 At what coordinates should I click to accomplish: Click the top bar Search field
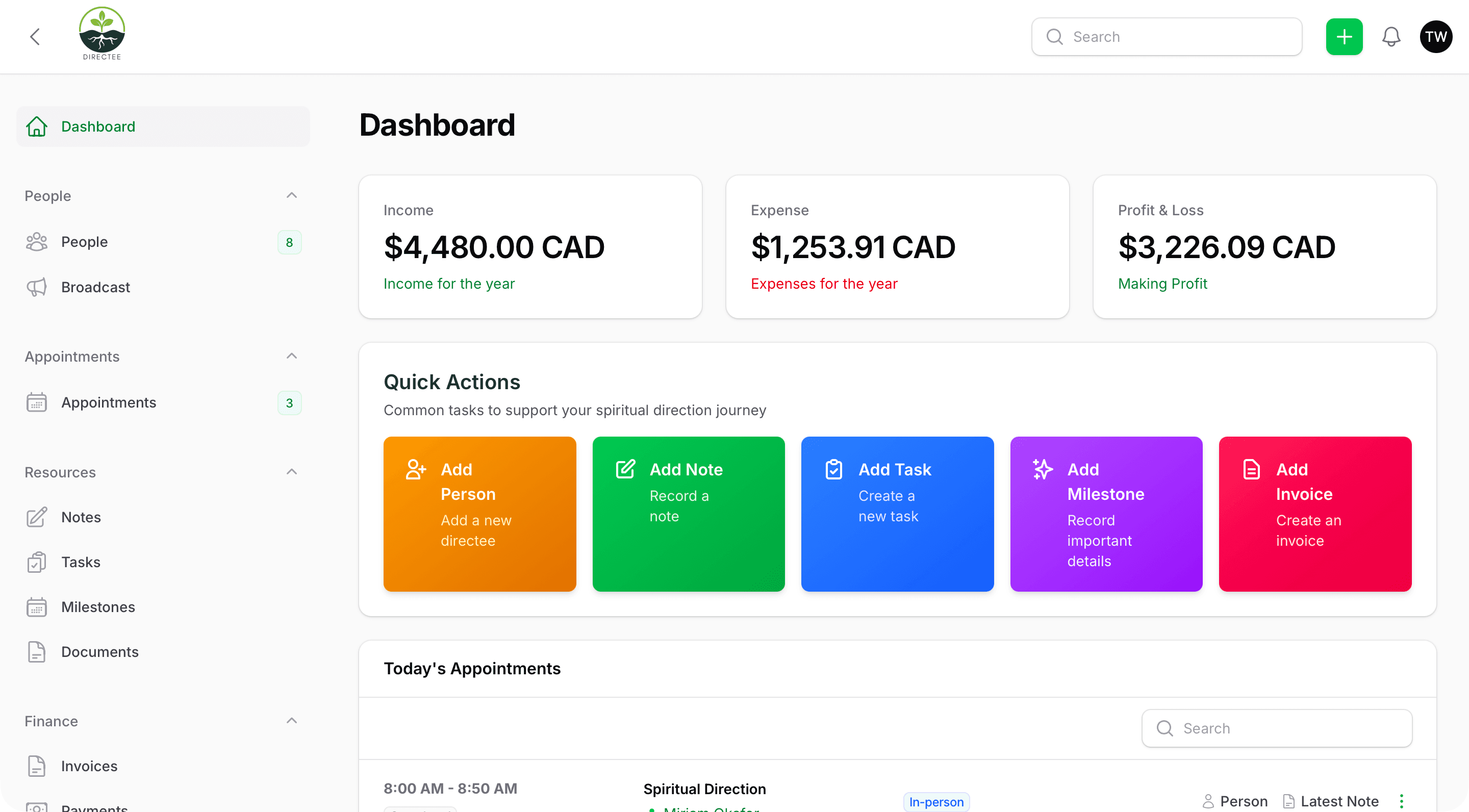[1166, 37]
